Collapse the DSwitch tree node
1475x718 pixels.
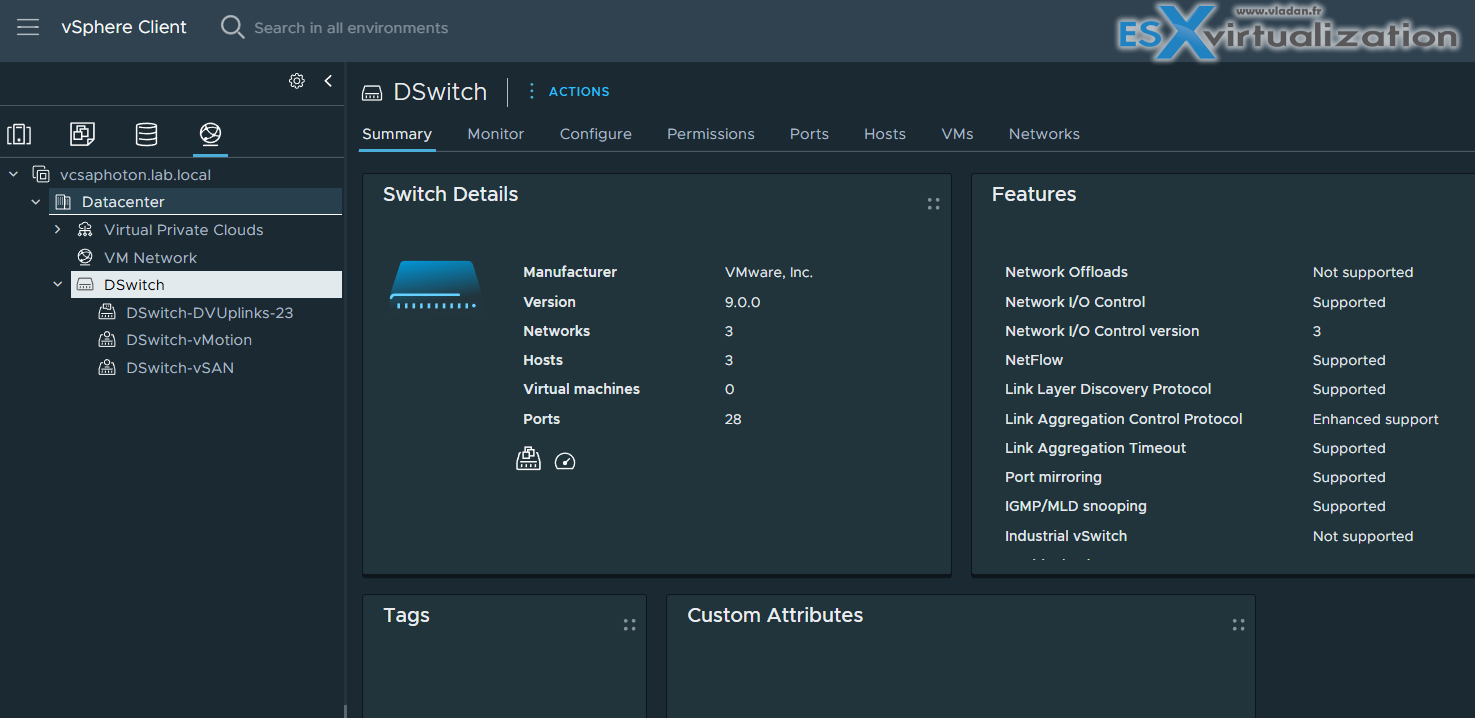tap(58, 285)
